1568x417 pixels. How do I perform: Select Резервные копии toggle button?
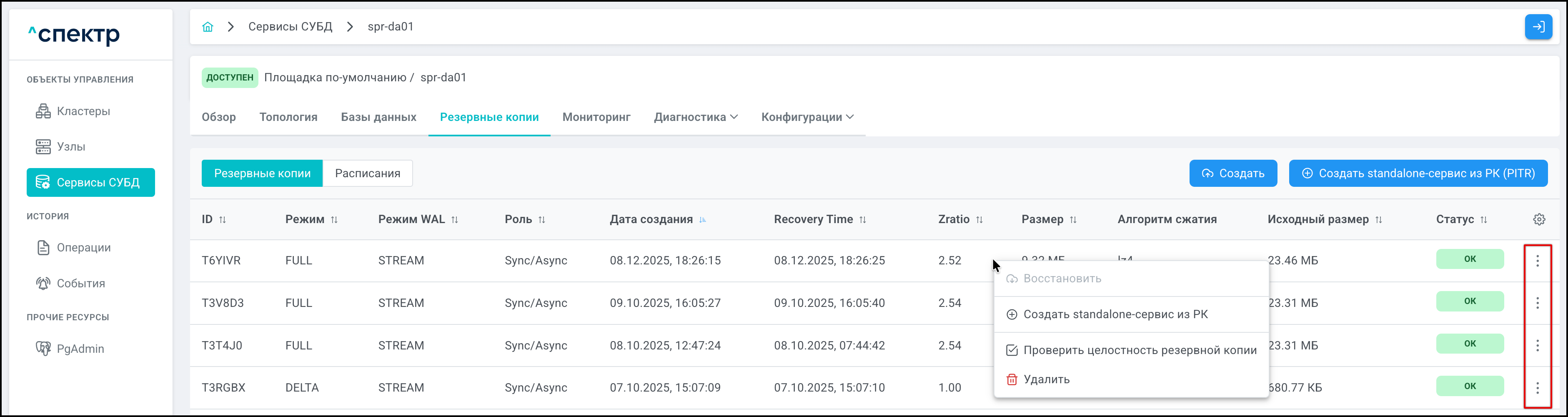point(262,173)
